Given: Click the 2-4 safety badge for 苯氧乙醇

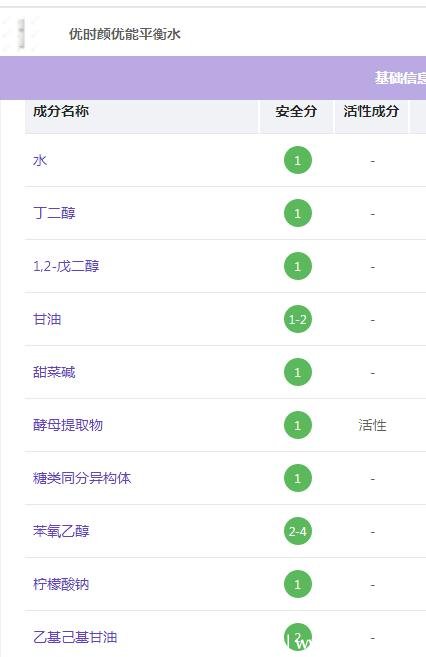Looking at the screenshot, I should tap(297, 531).
